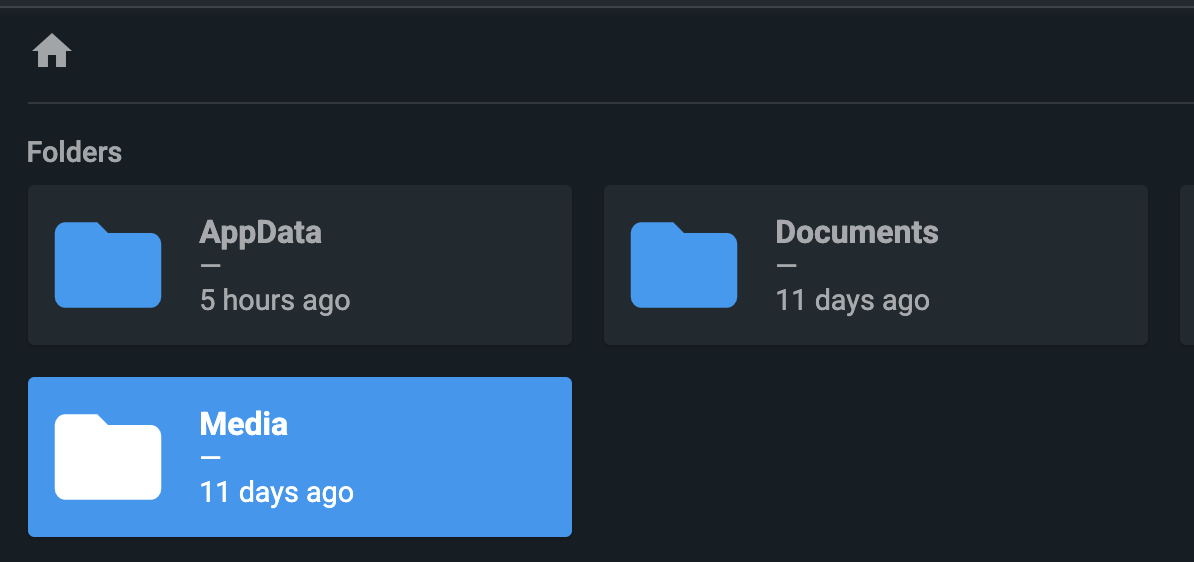1194x562 pixels.
Task: Select the AppData folder name label
Action: pyautogui.click(x=260, y=232)
